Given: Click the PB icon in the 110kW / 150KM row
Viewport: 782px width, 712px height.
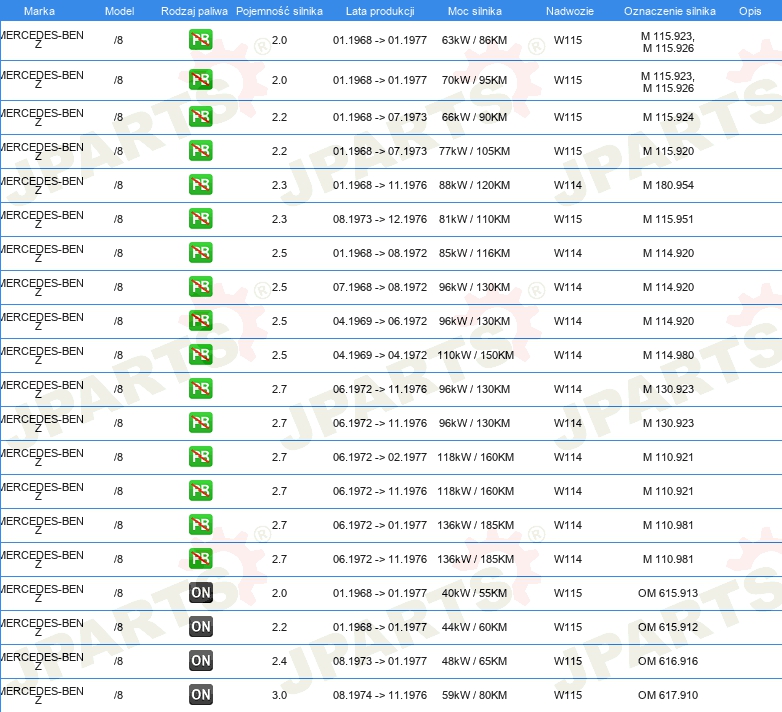Looking at the screenshot, I should [x=200, y=355].
